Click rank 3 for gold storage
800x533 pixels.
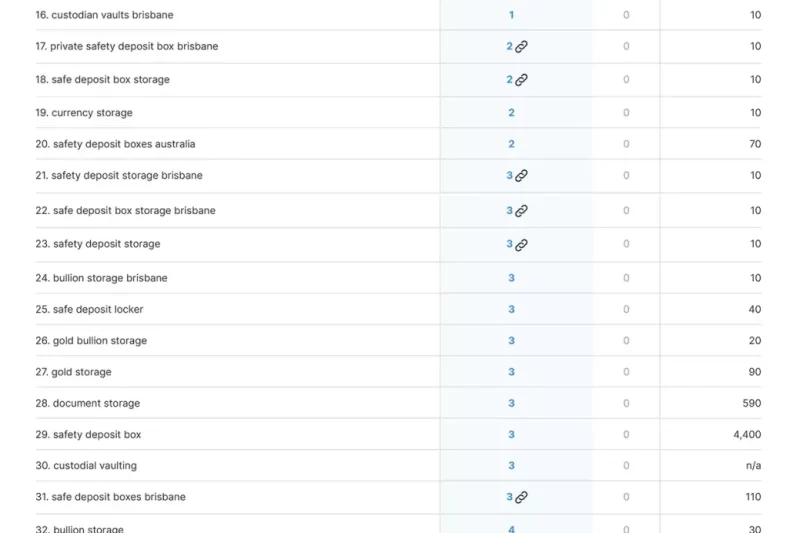511,372
